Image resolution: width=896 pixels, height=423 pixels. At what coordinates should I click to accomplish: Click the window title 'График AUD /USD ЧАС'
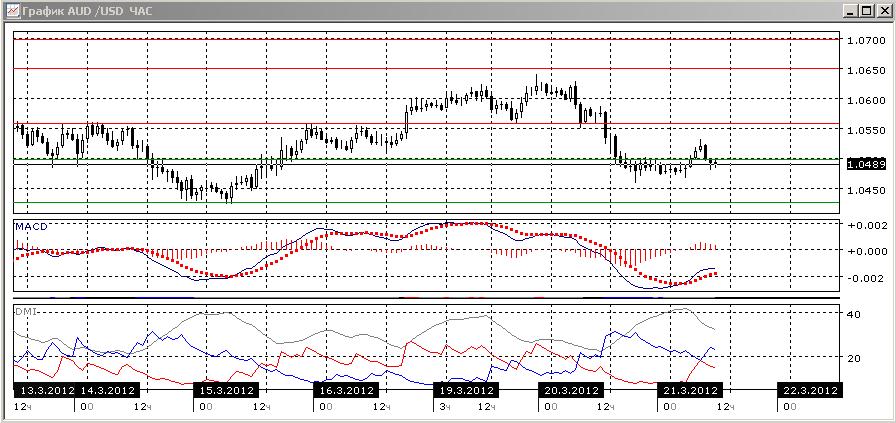tap(87, 11)
